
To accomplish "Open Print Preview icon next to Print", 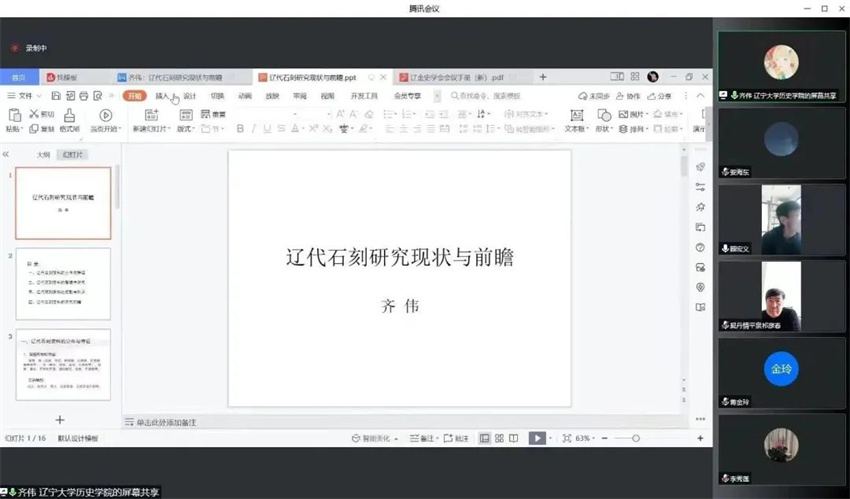I will (x=98, y=96).
